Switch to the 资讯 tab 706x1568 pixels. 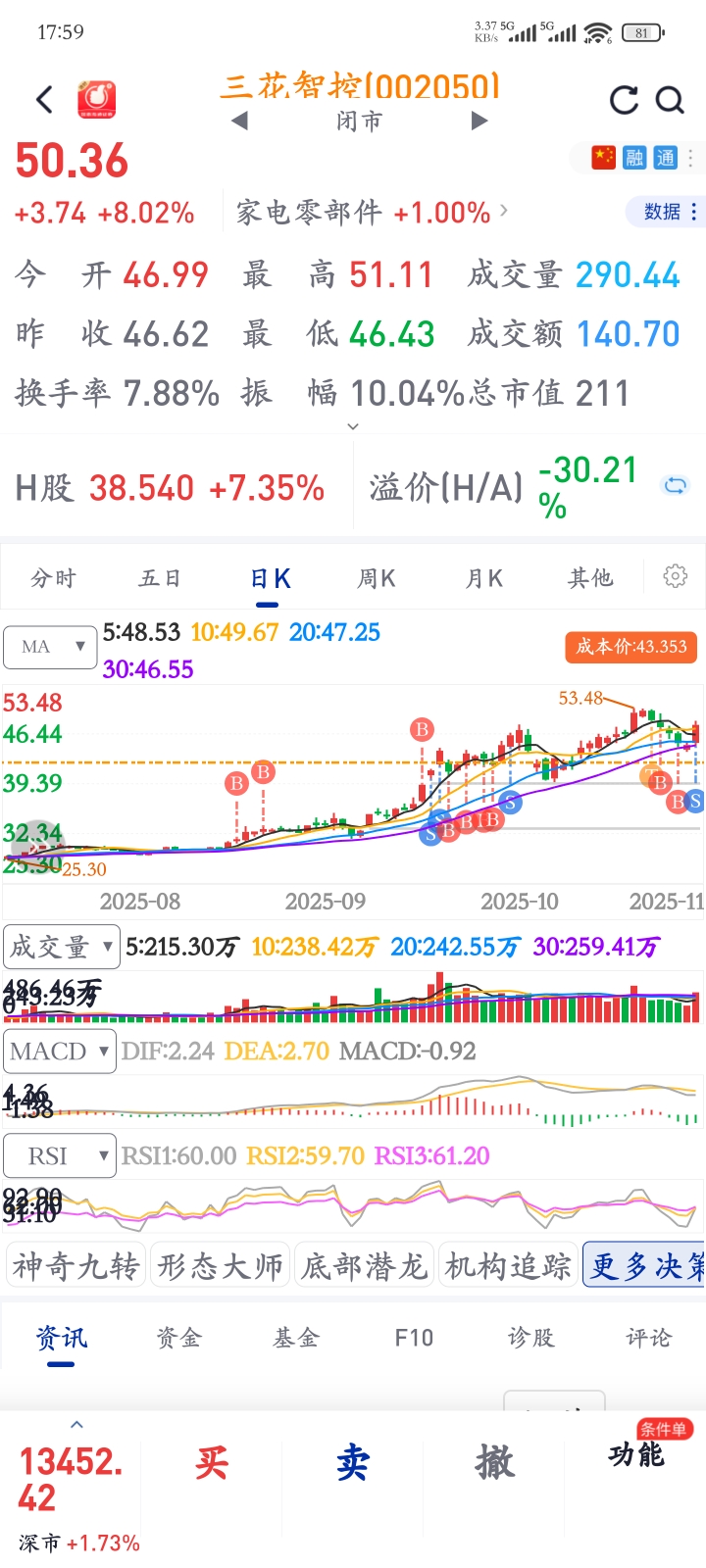point(61,1339)
